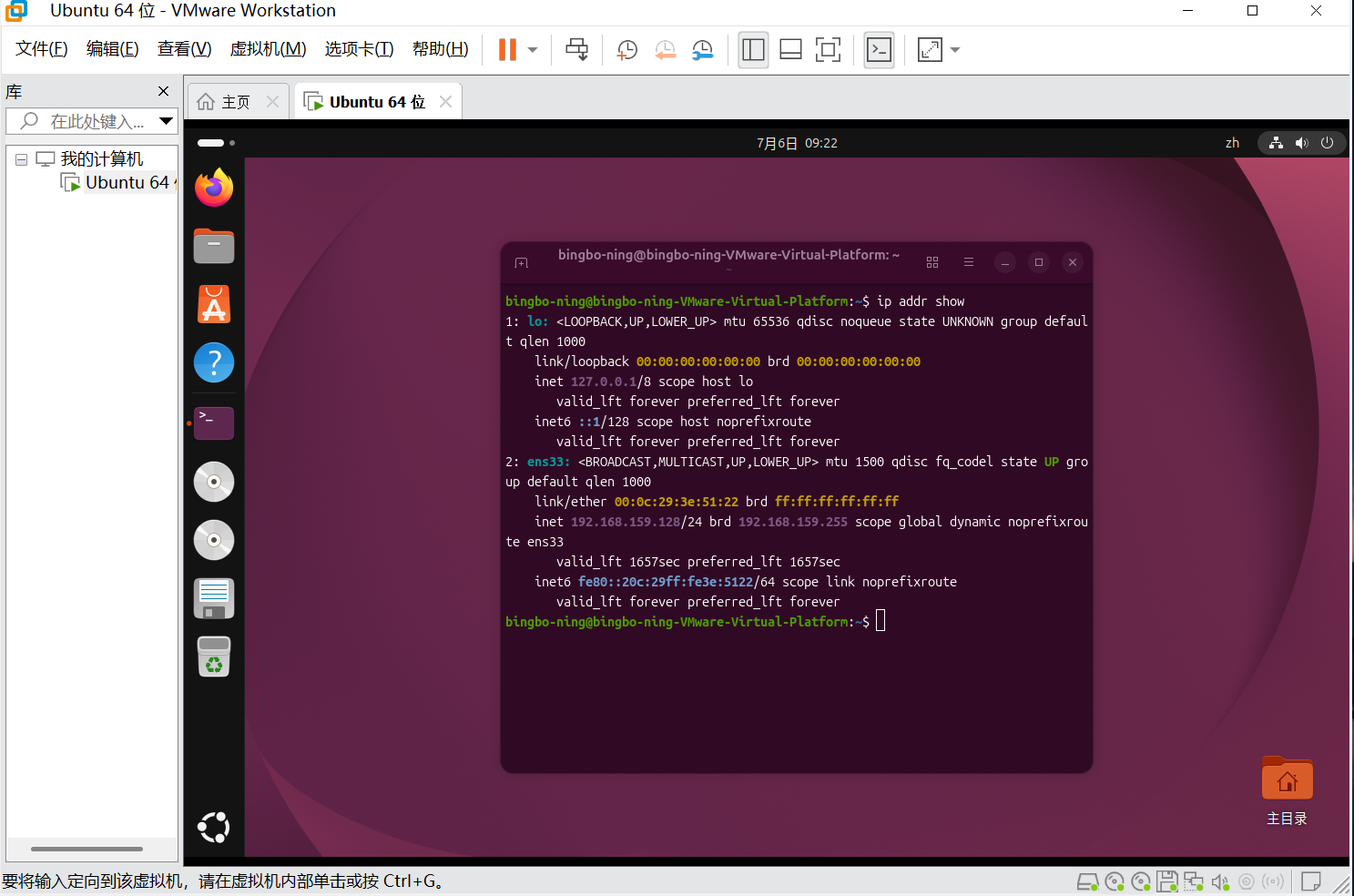Viewport: 1354px width, 896px height.
Task: Open the power options dropdown arrow beside pause
Action: 533,50
